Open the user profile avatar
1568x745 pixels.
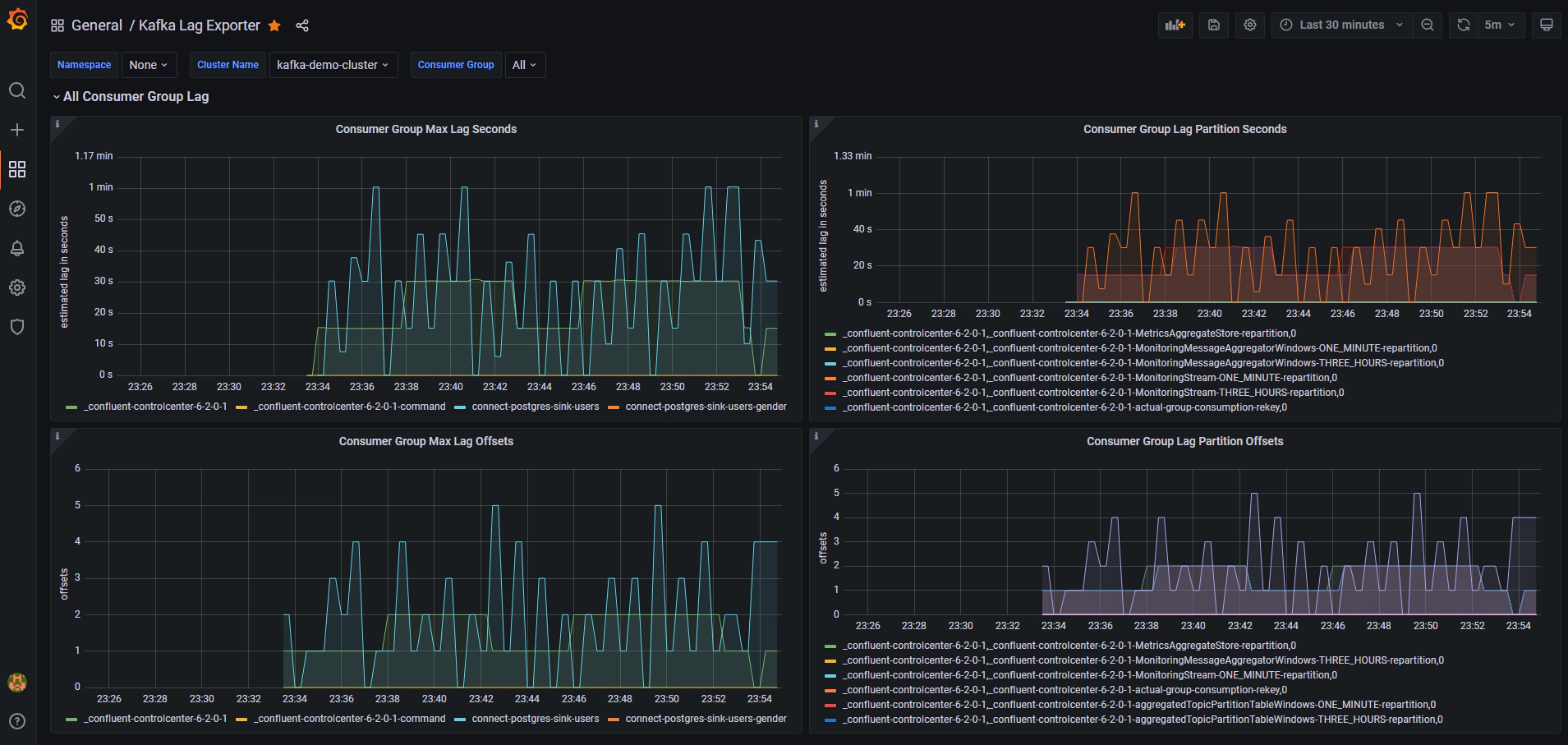tap(17, 682)
